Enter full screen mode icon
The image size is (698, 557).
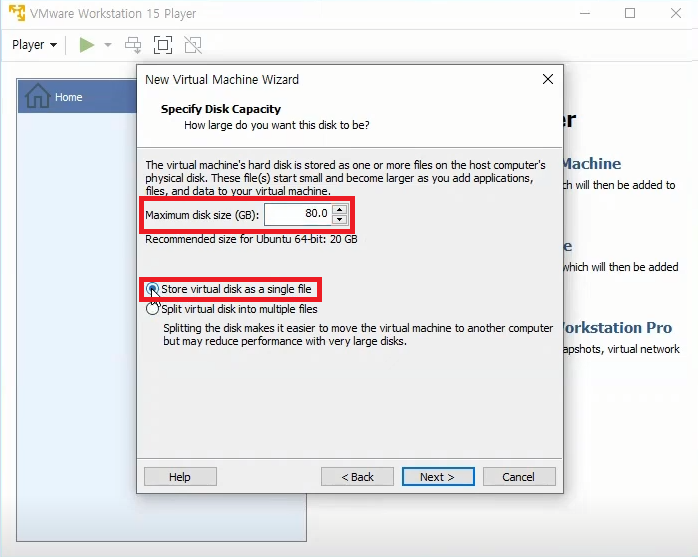(163, 45)
